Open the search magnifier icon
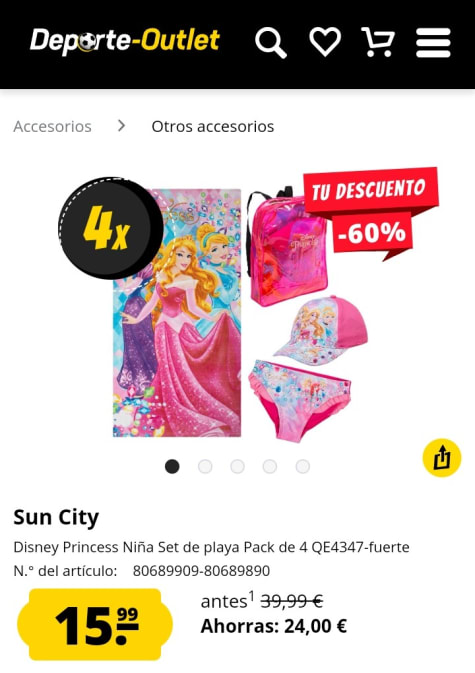This screenshot has height=673, width=475. pyautogui.click(x=271, y=43)
